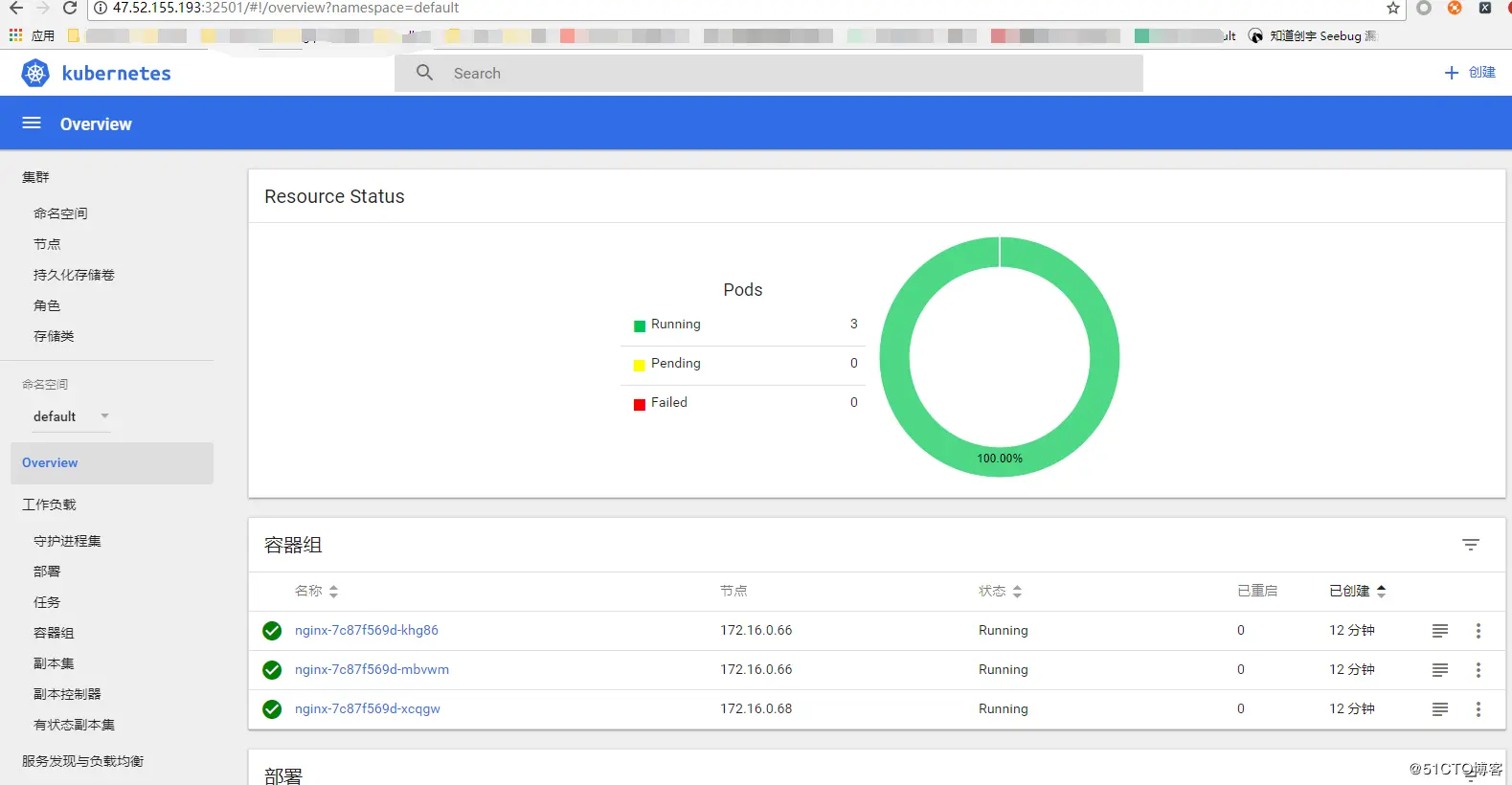
Task: Open pod nginx-7c87f569d-khg86 link
Action: 367,631
